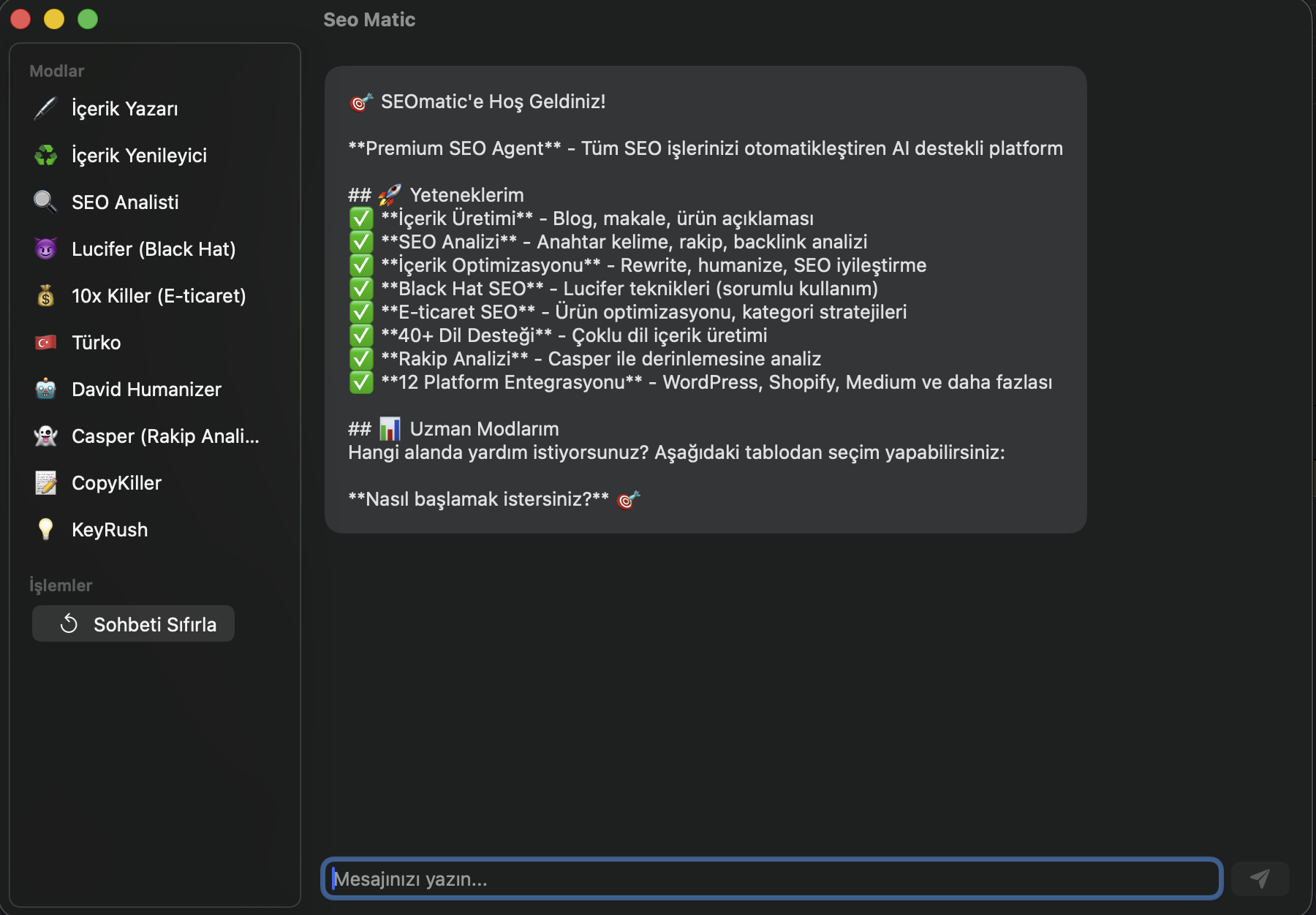Reset chat with Sohbeti Sıfırla button
This screenshot has height=915, width=1316.
(x=133, y=623)
